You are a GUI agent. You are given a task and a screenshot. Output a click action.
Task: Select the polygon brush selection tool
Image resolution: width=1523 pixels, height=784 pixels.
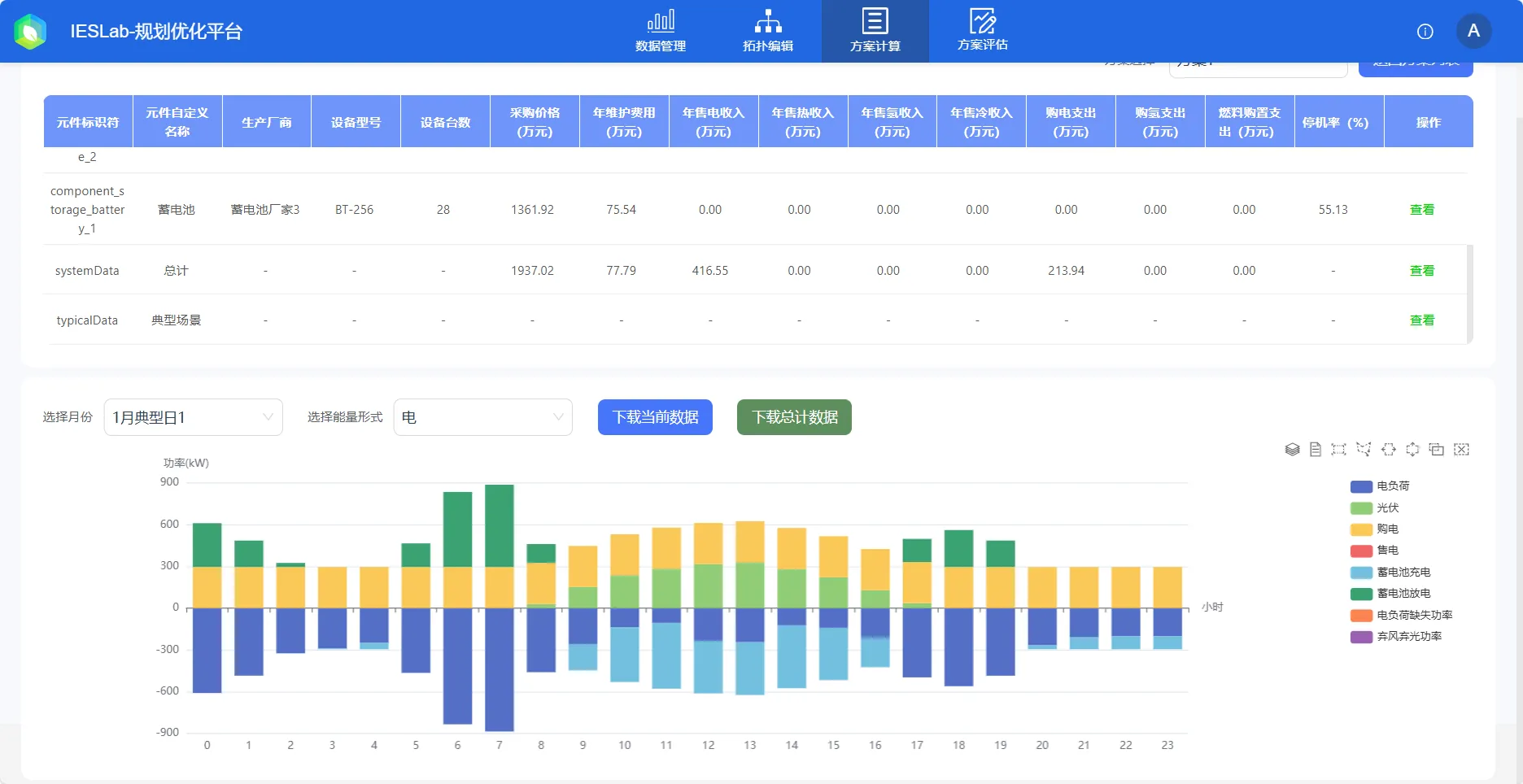pos(1364,450)
